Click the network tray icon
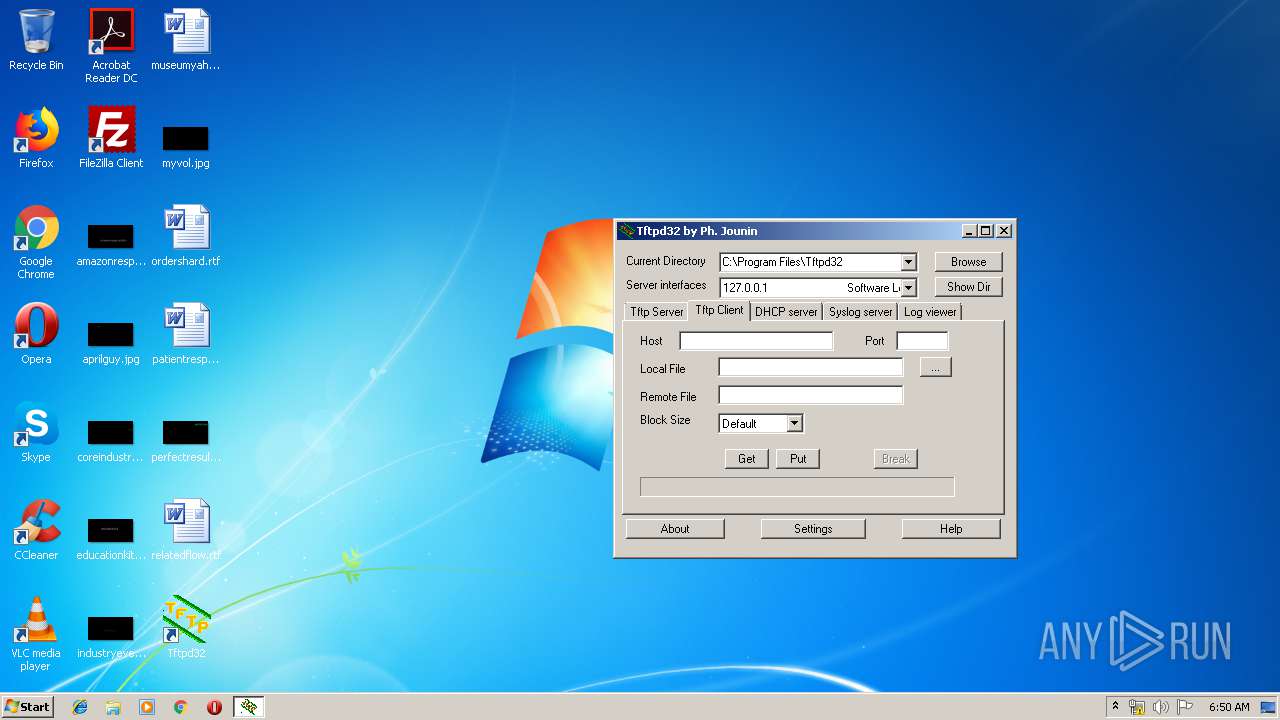The image size is (1280, 720). pos(1137,707)
